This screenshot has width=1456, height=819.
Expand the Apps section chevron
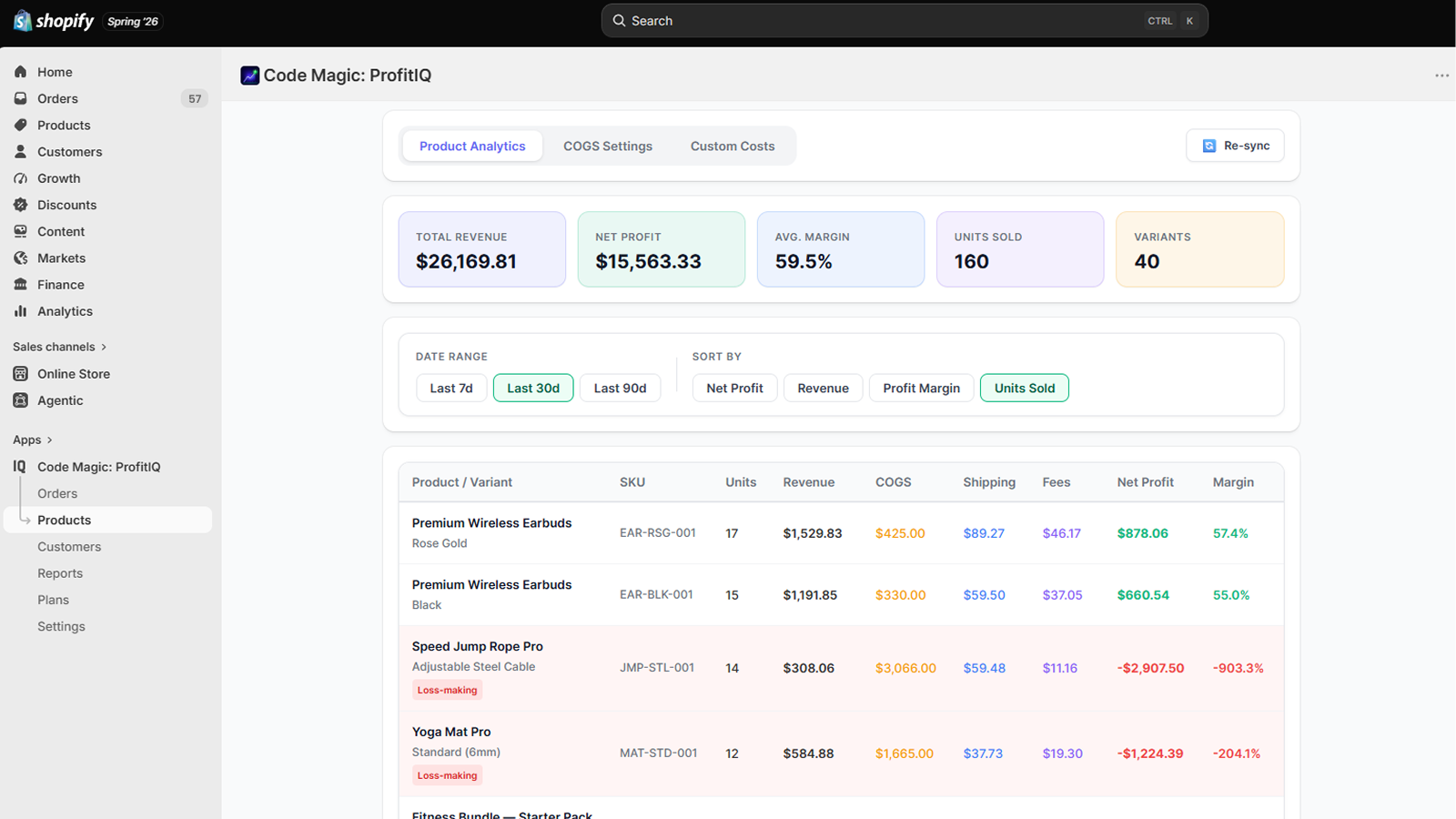(x=49, y=440)
